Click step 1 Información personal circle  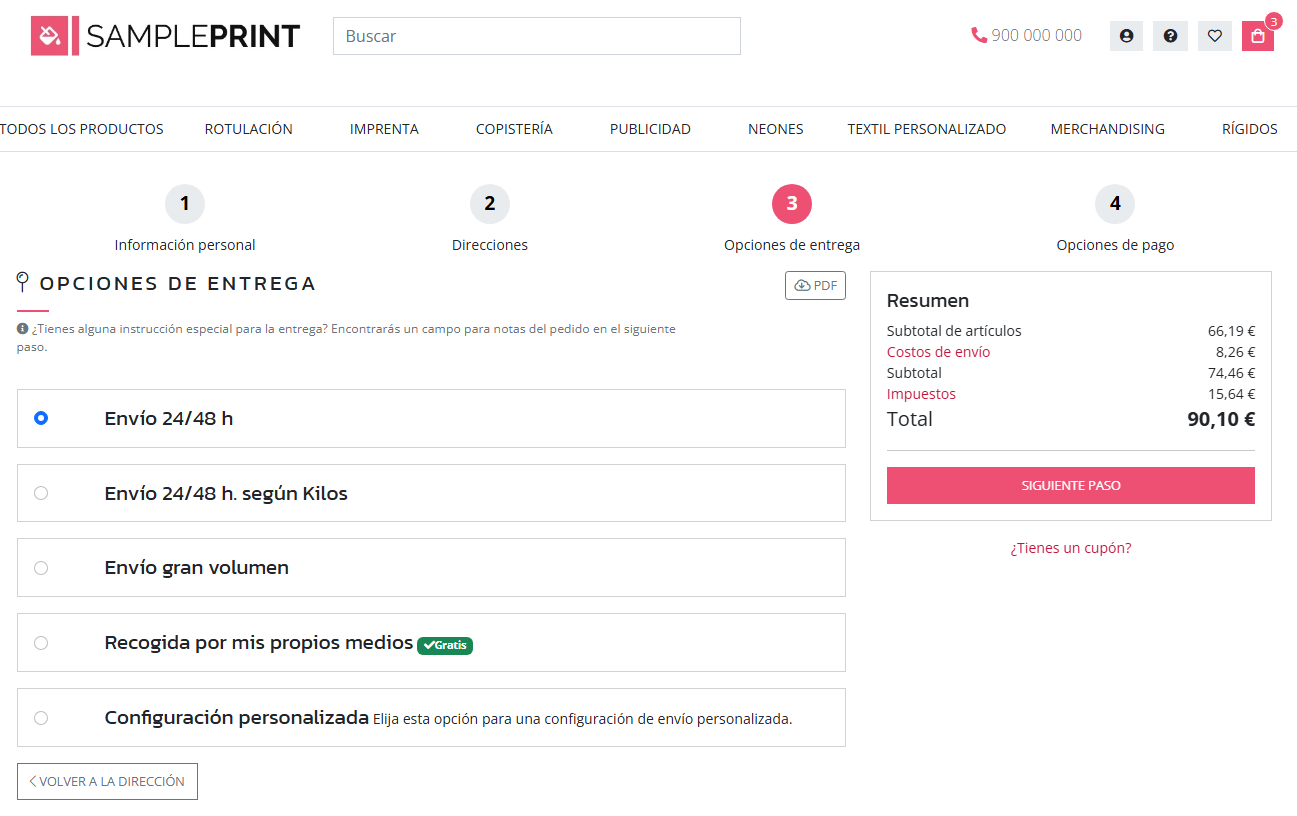click(185, 204)
